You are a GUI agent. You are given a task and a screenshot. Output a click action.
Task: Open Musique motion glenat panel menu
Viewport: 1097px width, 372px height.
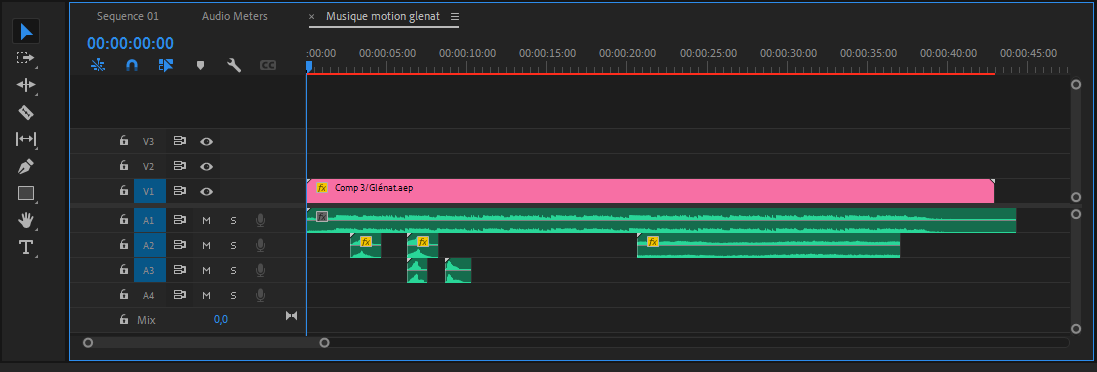point(455,16)
